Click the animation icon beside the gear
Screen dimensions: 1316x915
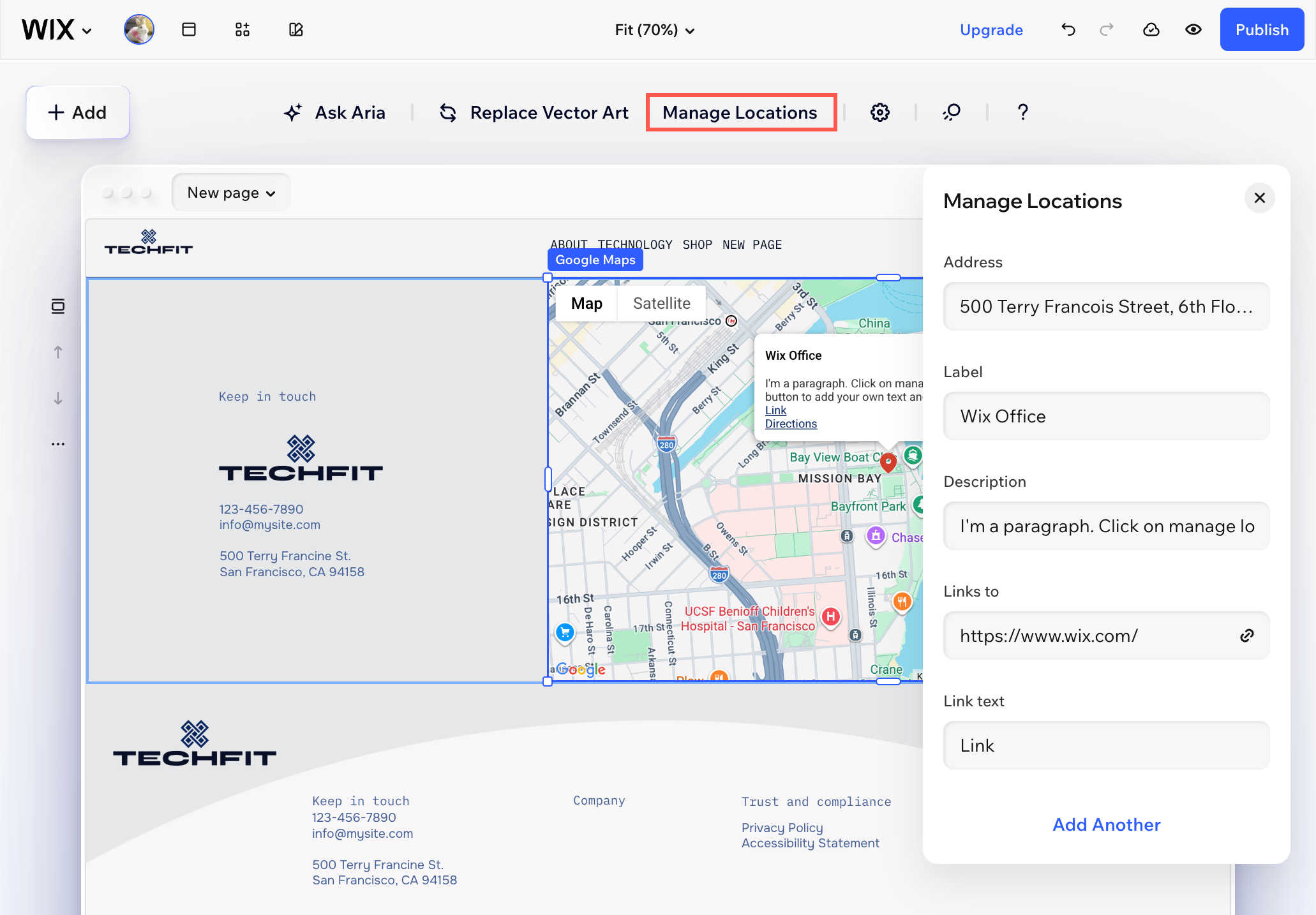(x=952, y=112)
